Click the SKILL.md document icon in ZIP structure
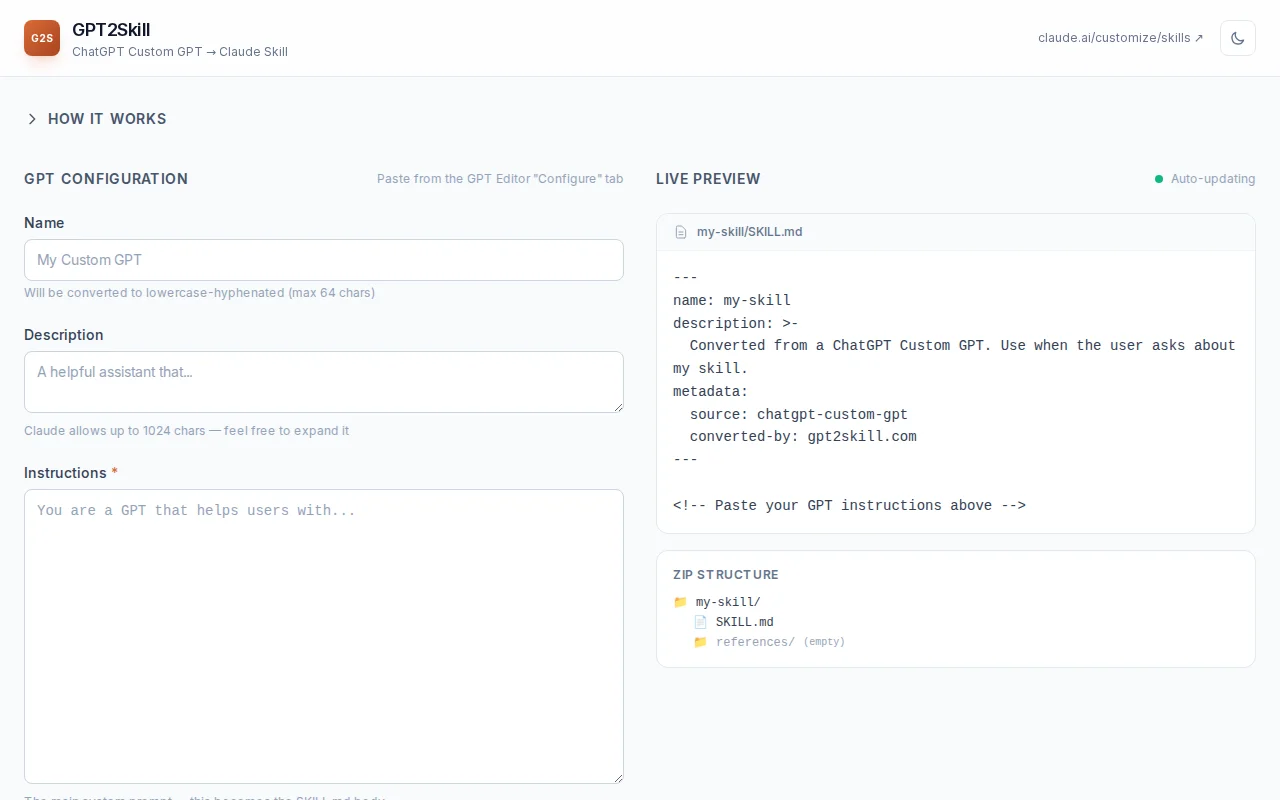The image size is (1280, 800). [x=700, y=622]
